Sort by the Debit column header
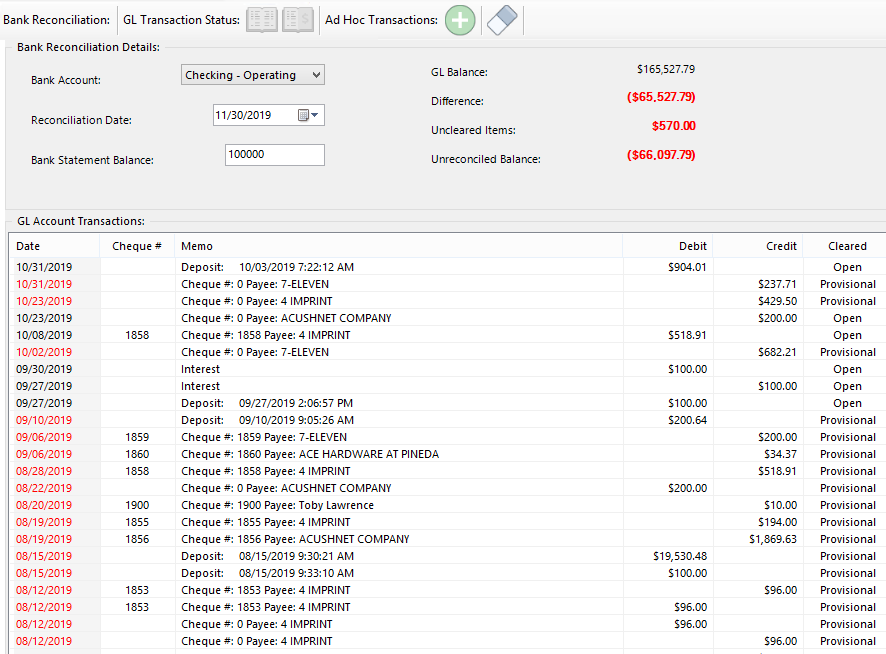The image size is (886, 654). tap(692, 246)
